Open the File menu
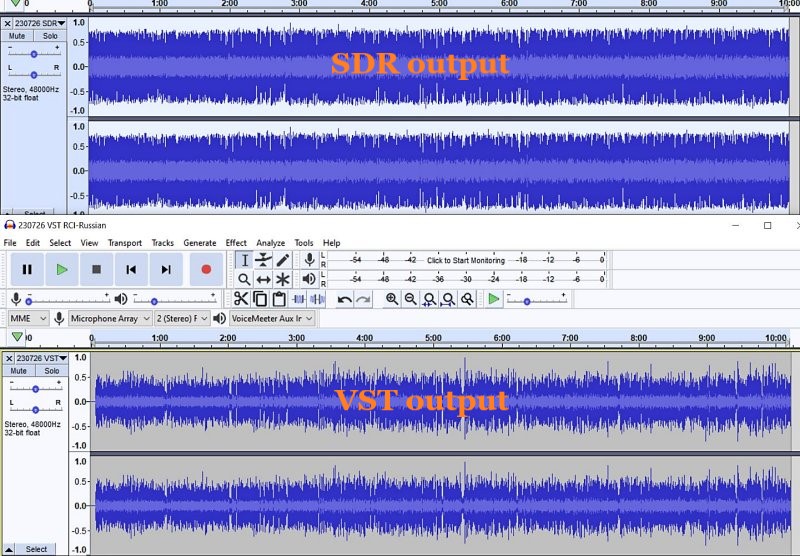This screenshot has height=556, width=800. tap(10, 243)
